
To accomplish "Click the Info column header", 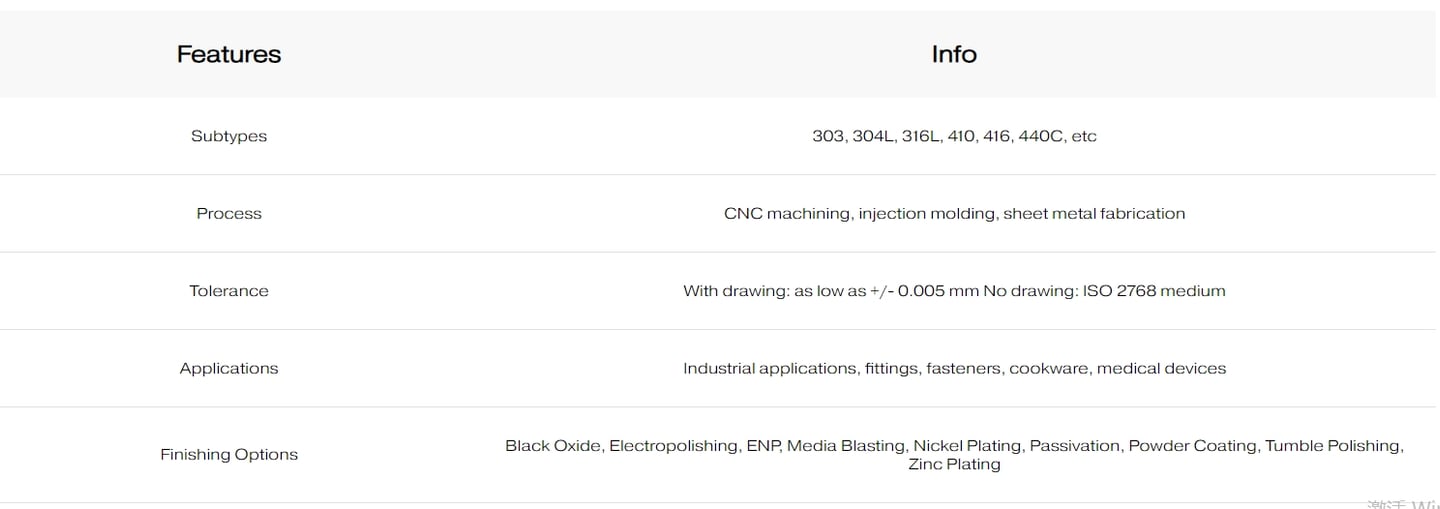I will (x=954, y=54).
